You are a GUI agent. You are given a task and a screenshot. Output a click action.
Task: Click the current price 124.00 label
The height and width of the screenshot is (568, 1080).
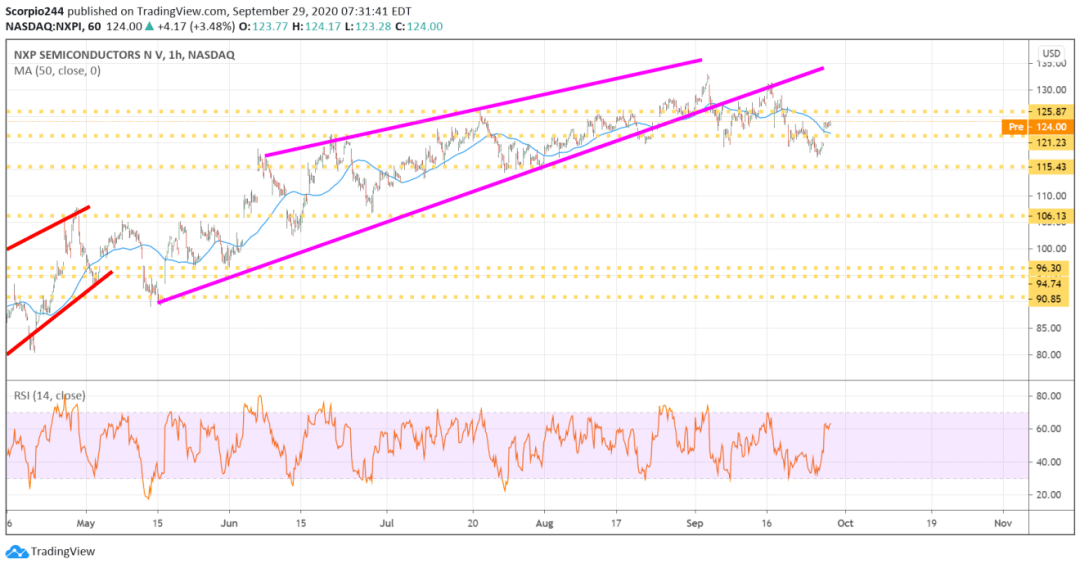tap(1052, 127)
